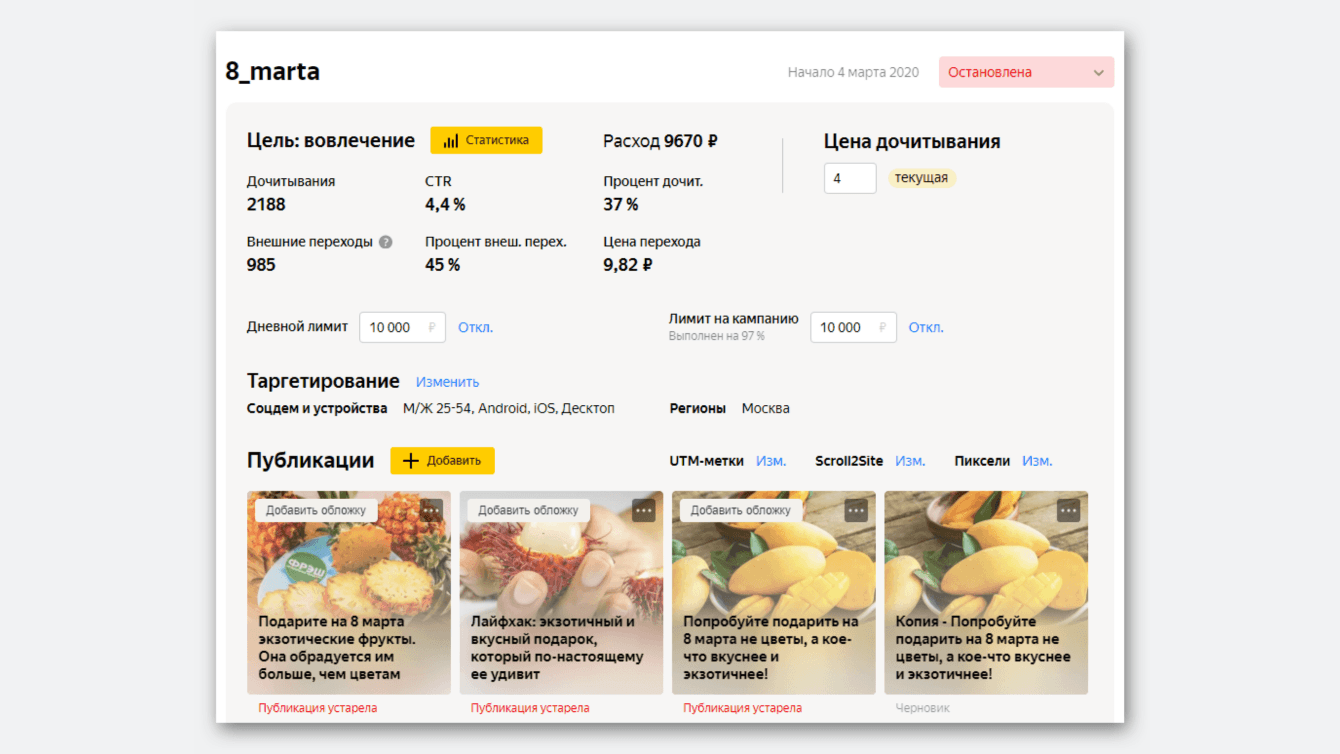
Task: Open the 'Лайфхак: экзотичный' publication card
Action: pos(561,593)
